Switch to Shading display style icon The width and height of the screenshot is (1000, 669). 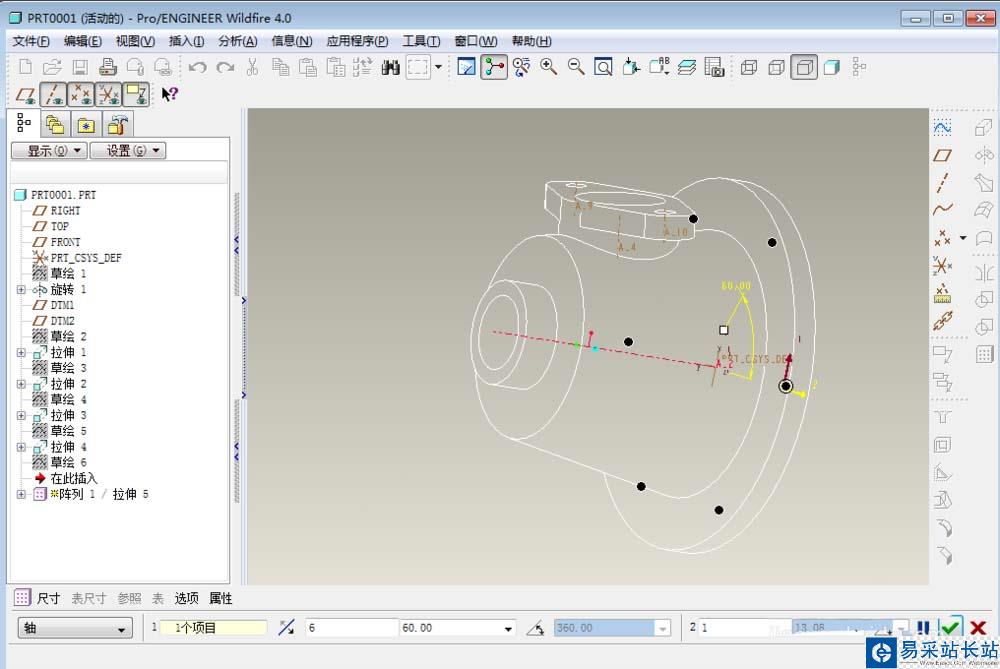[x=830, y=67]
